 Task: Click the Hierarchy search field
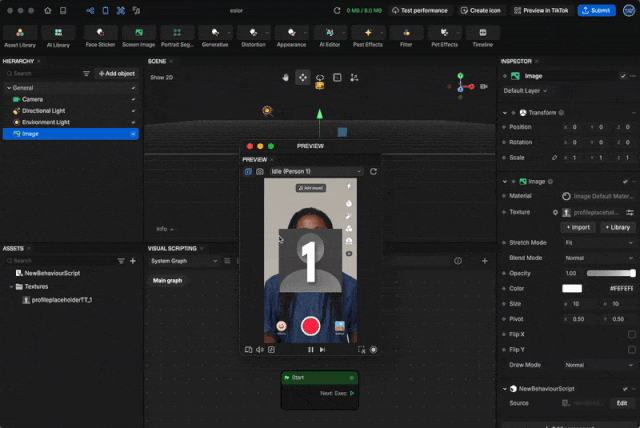[x=42, y=73]
